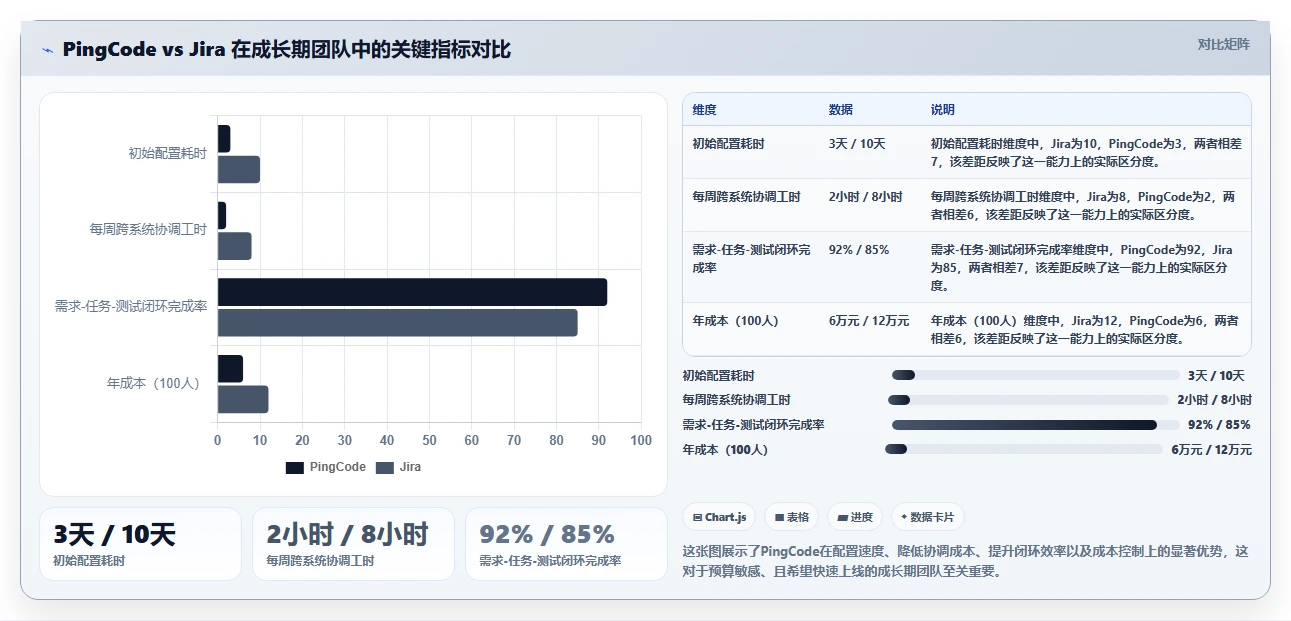
Task: Click the title PingCode vs Jira 关键指标对比
Action: point(286,50)
